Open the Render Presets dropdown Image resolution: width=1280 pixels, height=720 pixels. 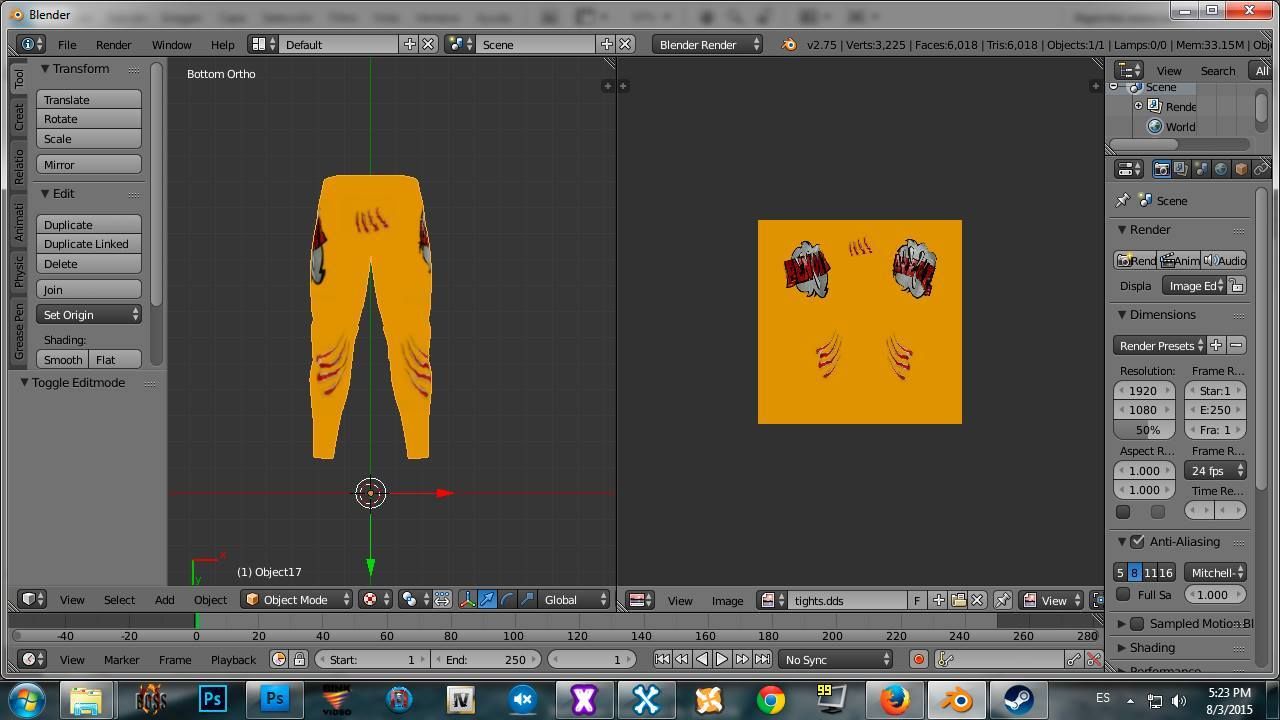[1160, 345]
